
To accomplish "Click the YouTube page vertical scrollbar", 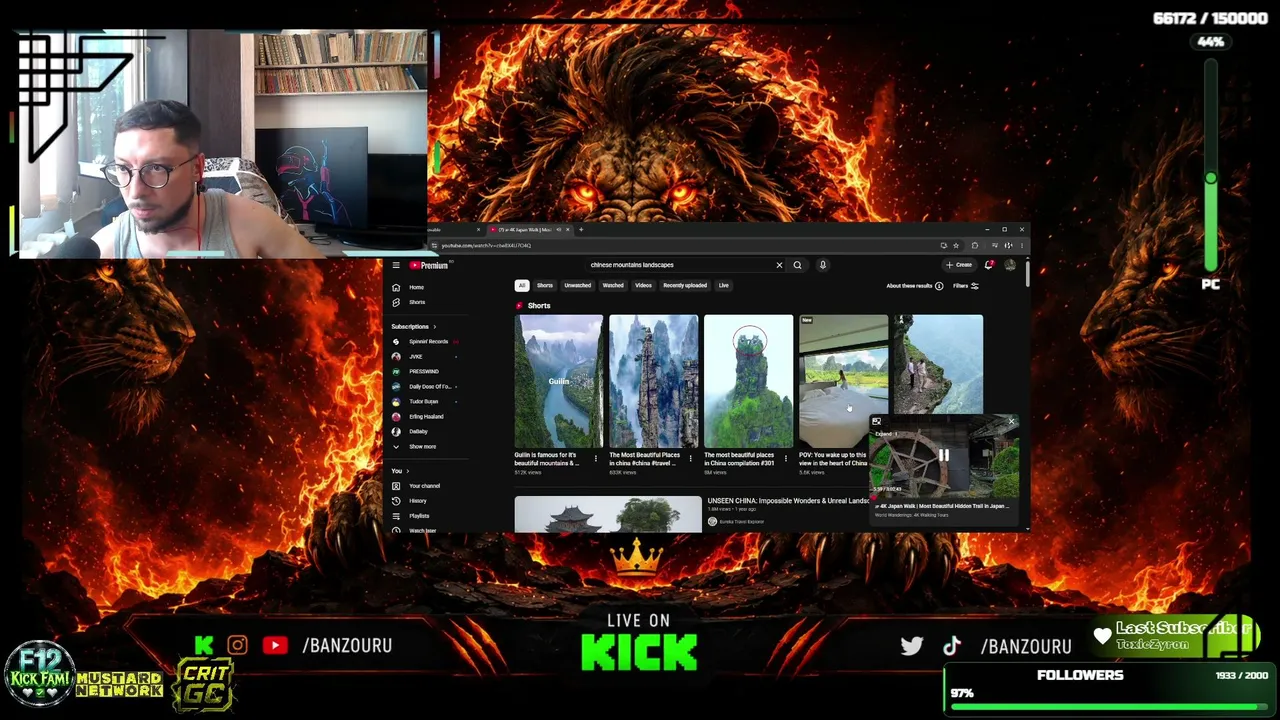I will click(x=1027, y=275).
